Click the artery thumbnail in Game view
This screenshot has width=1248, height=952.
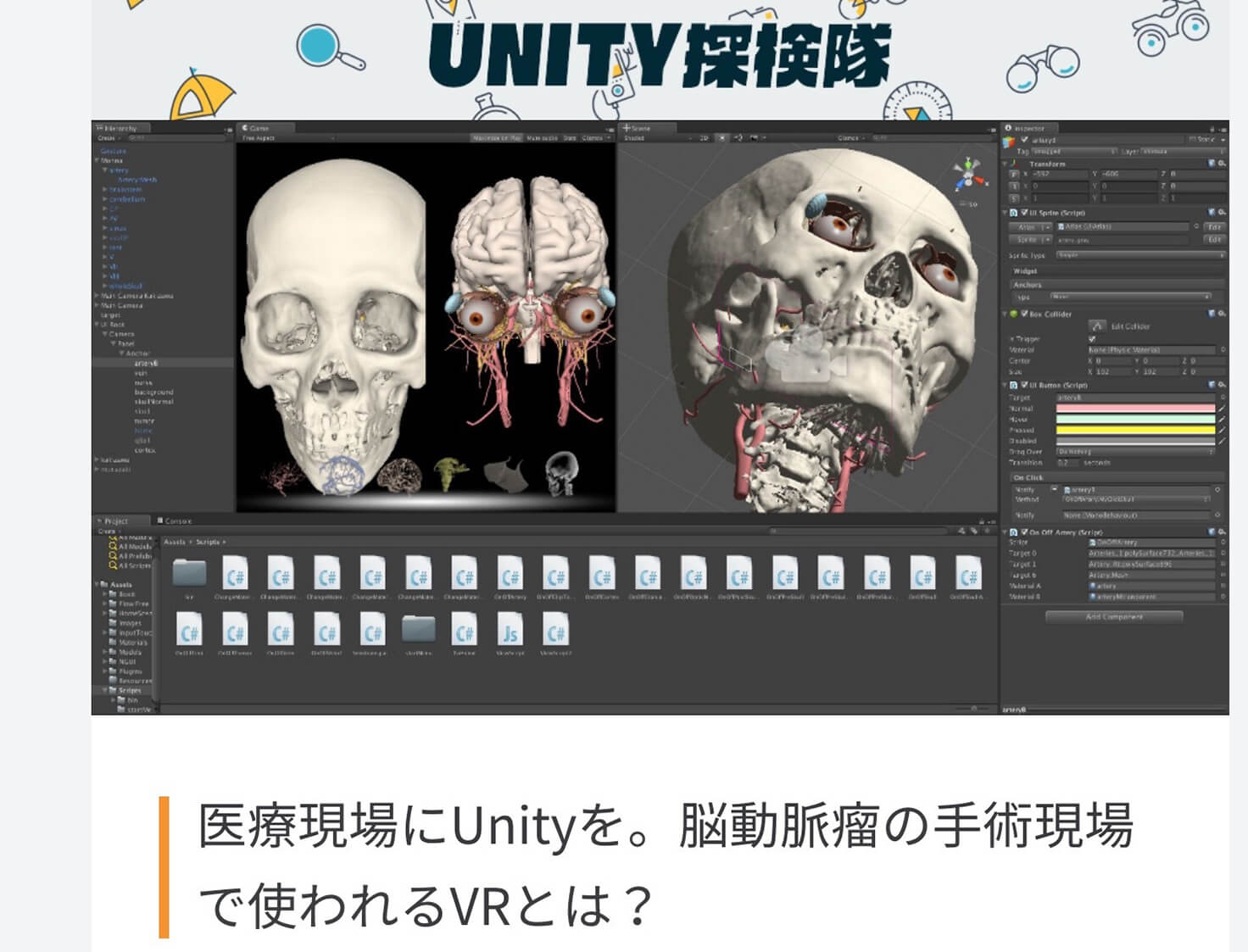281,477
